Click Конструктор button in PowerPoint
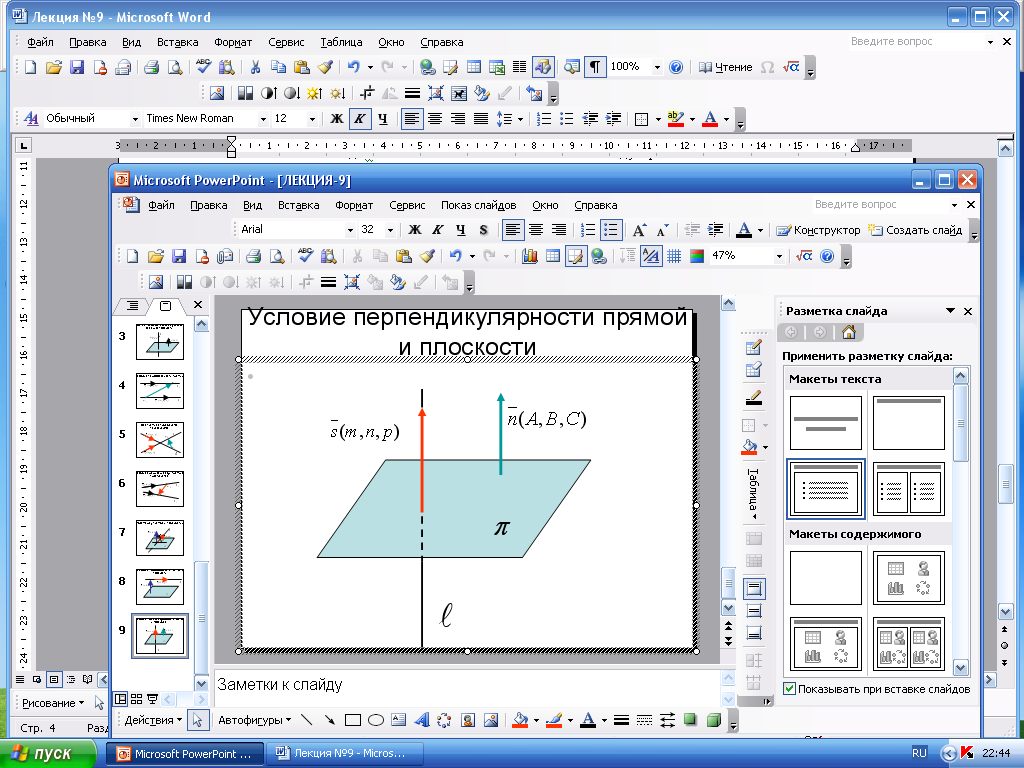This screenshot has height=768, width=1024. 818,230
